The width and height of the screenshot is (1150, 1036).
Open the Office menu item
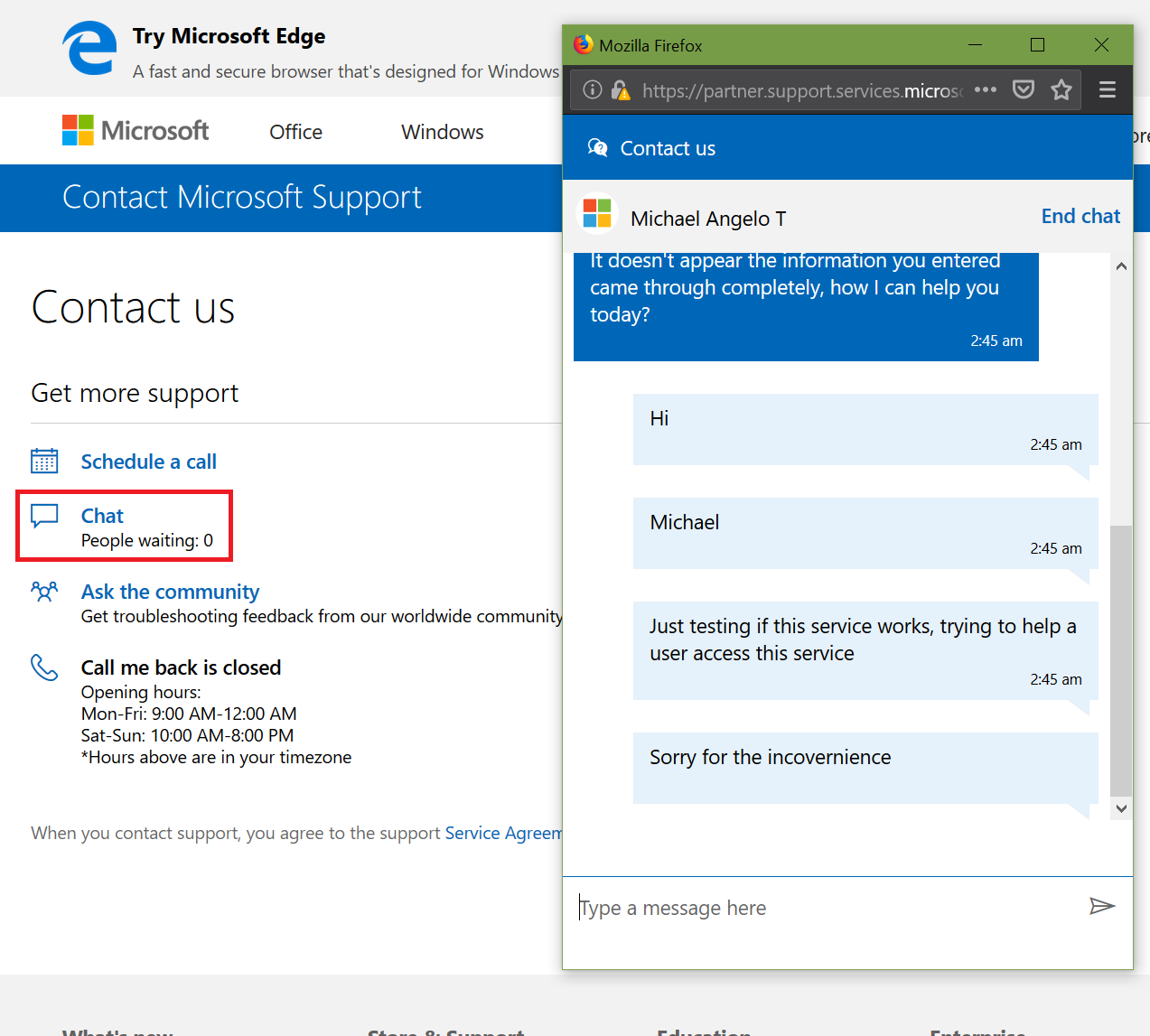click(296, 132)
